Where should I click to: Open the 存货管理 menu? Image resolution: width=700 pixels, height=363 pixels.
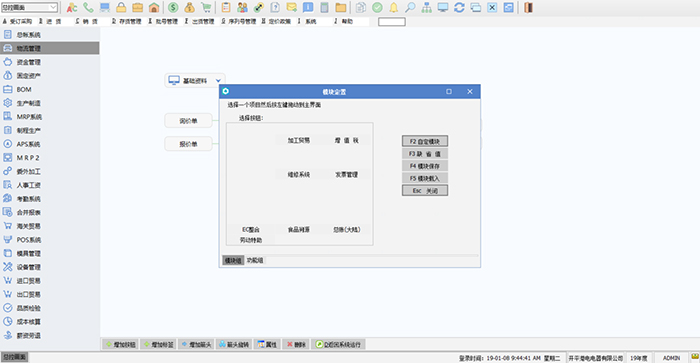click(127, 21)
